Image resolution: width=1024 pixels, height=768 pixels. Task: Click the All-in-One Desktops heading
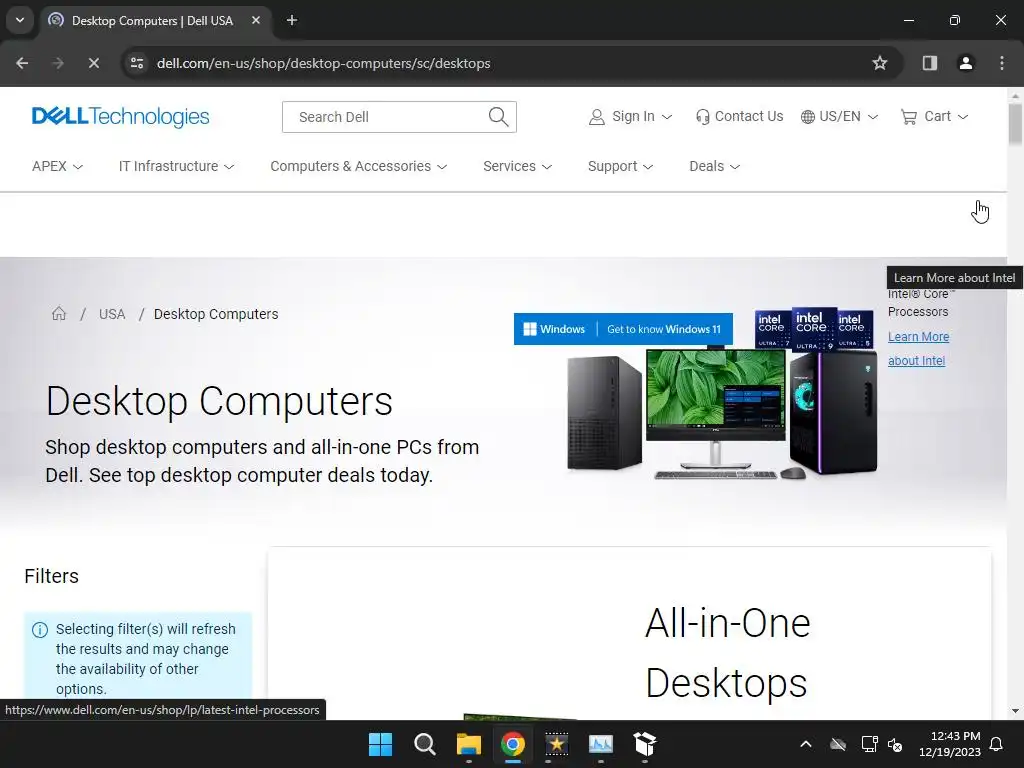coord(728,652)
